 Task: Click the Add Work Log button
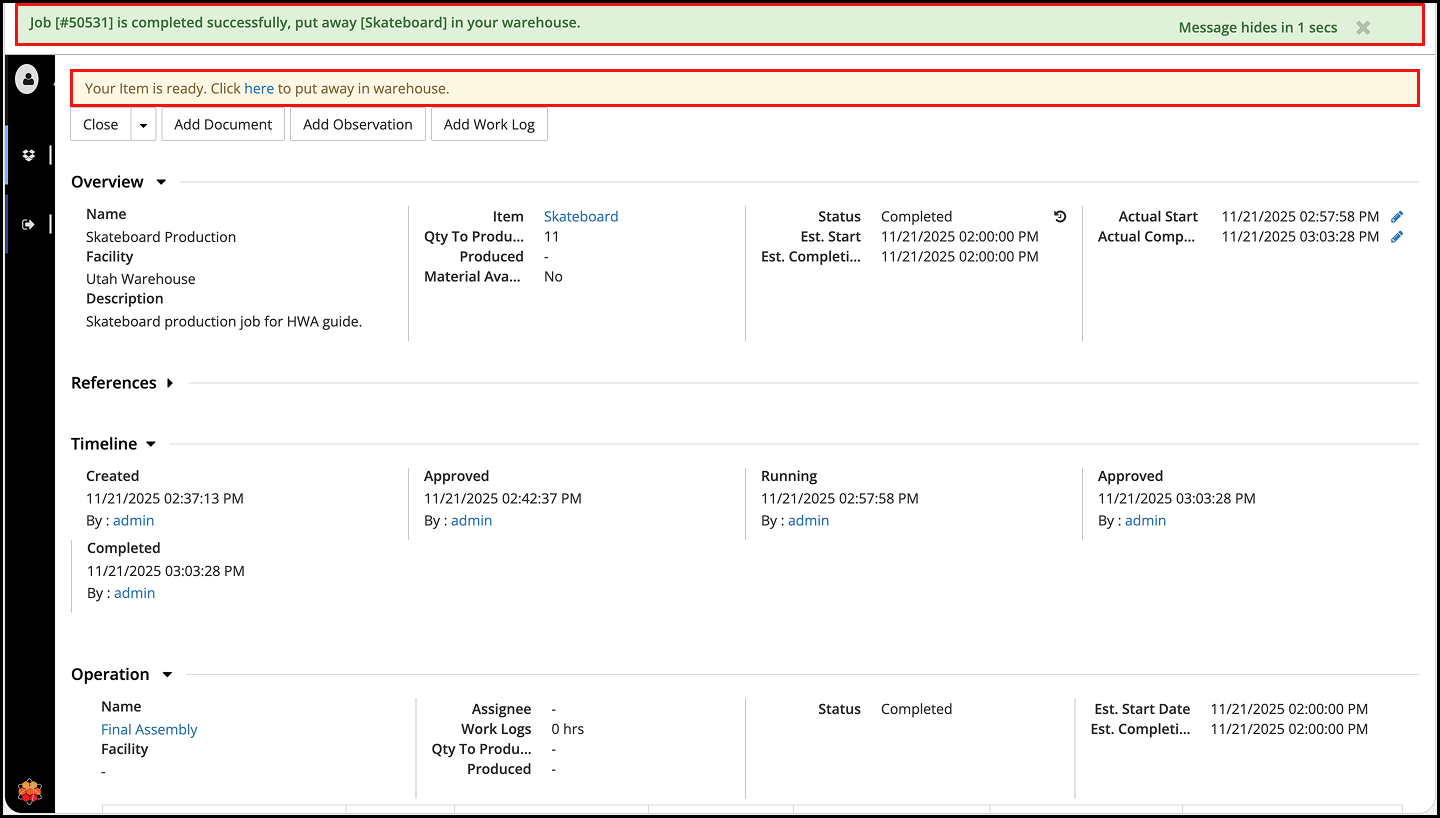point(489,125)
